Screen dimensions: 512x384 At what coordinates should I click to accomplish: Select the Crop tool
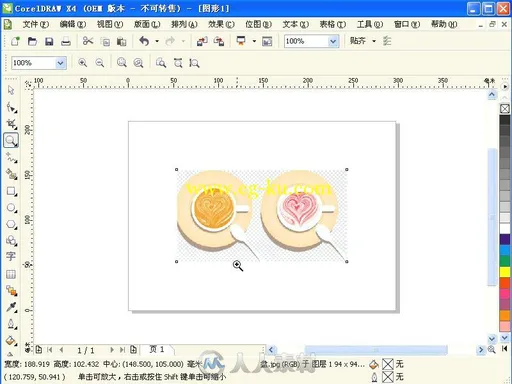pyautogui.click(x=11, y=124)
